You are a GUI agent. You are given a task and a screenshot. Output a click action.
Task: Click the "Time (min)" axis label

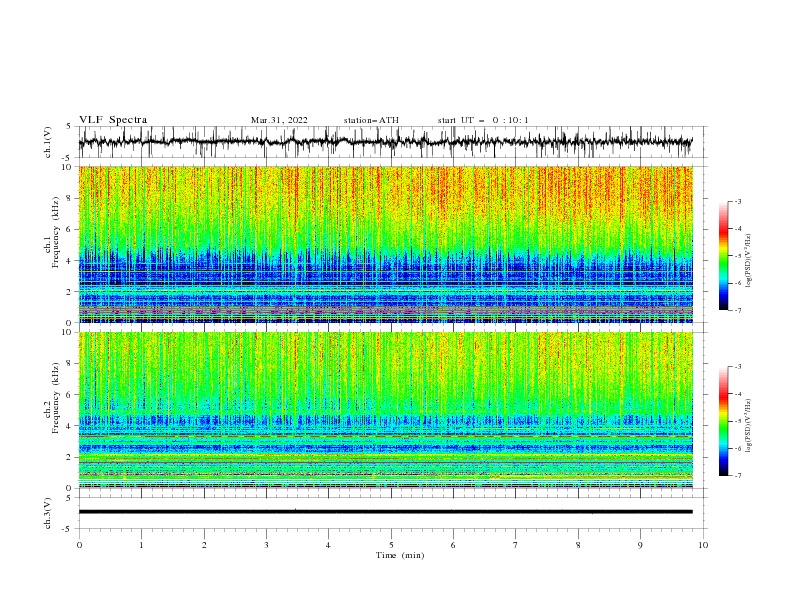coord(400,555)
